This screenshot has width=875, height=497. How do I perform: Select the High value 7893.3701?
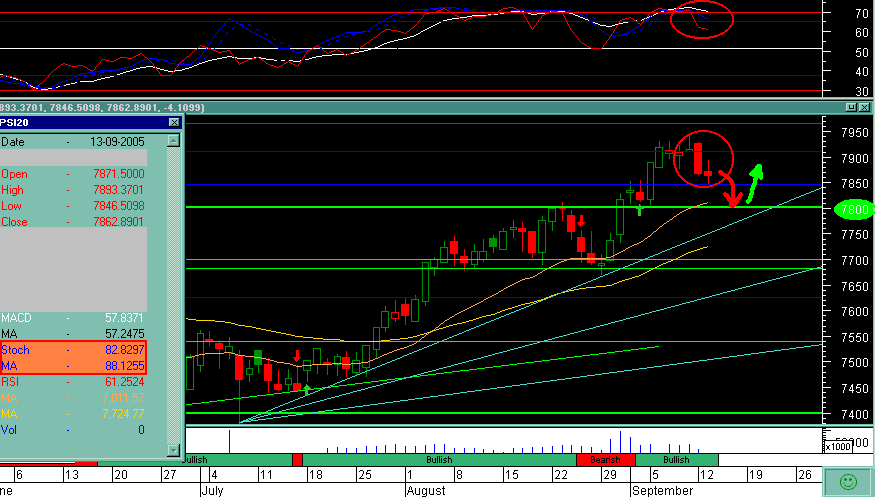(x=119, y=190)
